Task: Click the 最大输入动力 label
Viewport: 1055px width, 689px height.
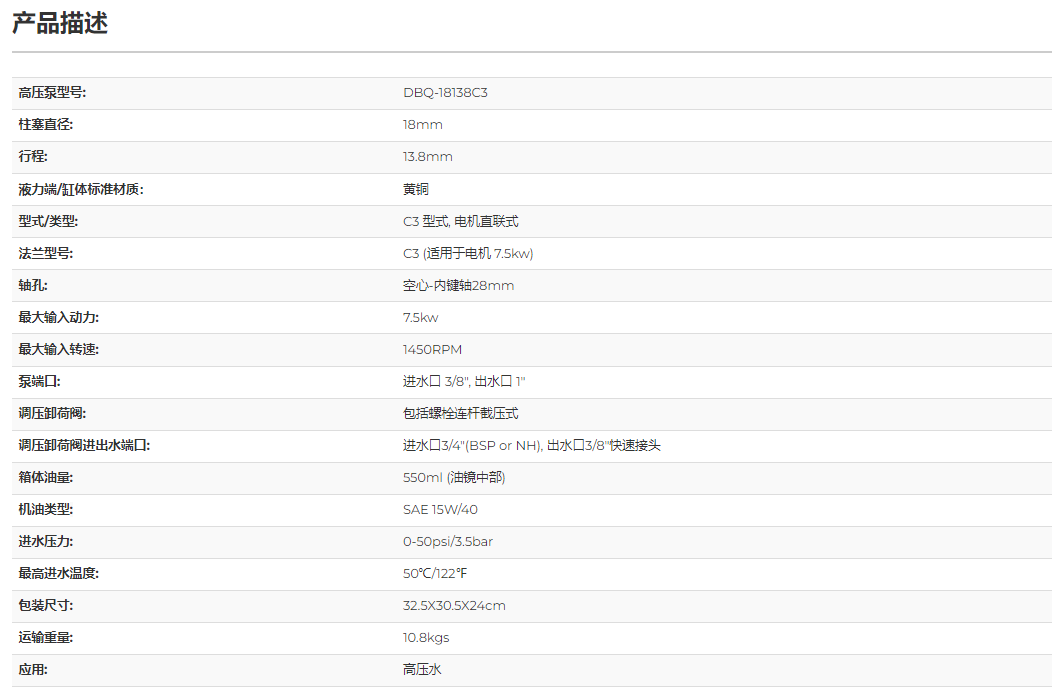Action: [59, 317]
